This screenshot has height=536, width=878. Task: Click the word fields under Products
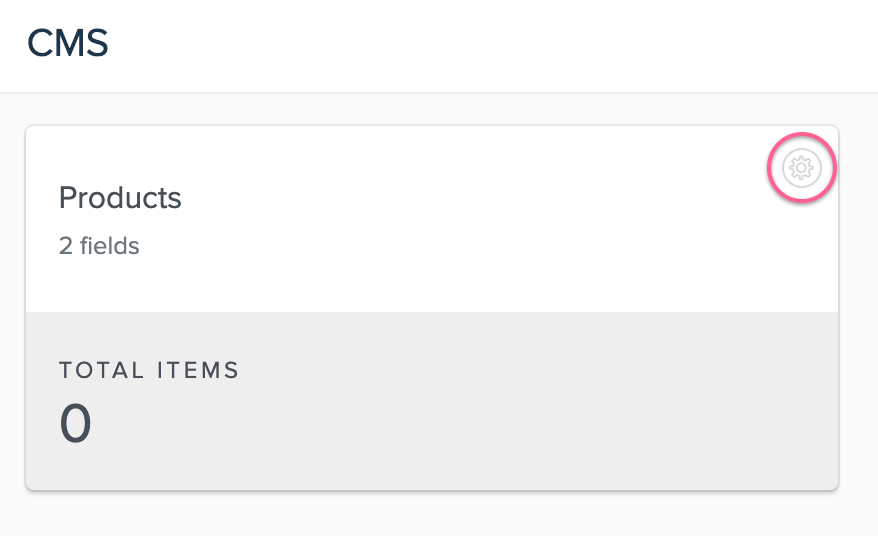tap(110, 246)
